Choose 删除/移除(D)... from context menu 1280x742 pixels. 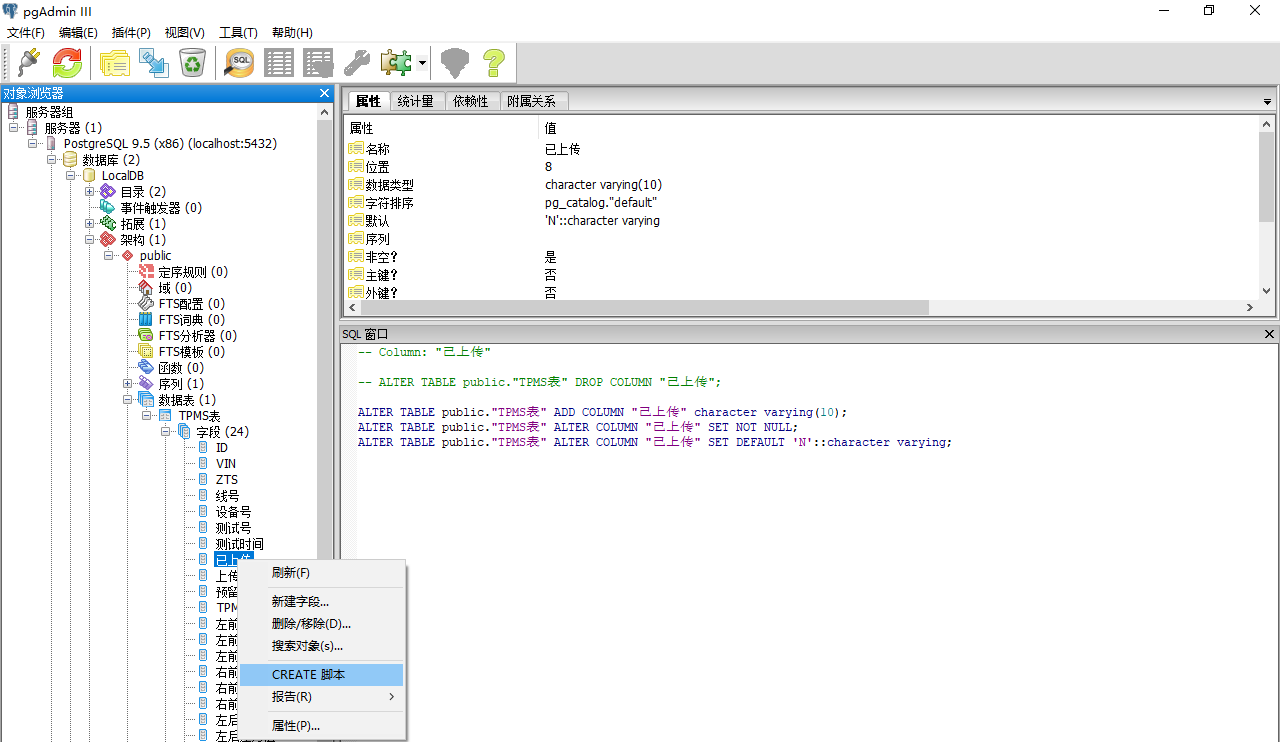click(322, 624)
